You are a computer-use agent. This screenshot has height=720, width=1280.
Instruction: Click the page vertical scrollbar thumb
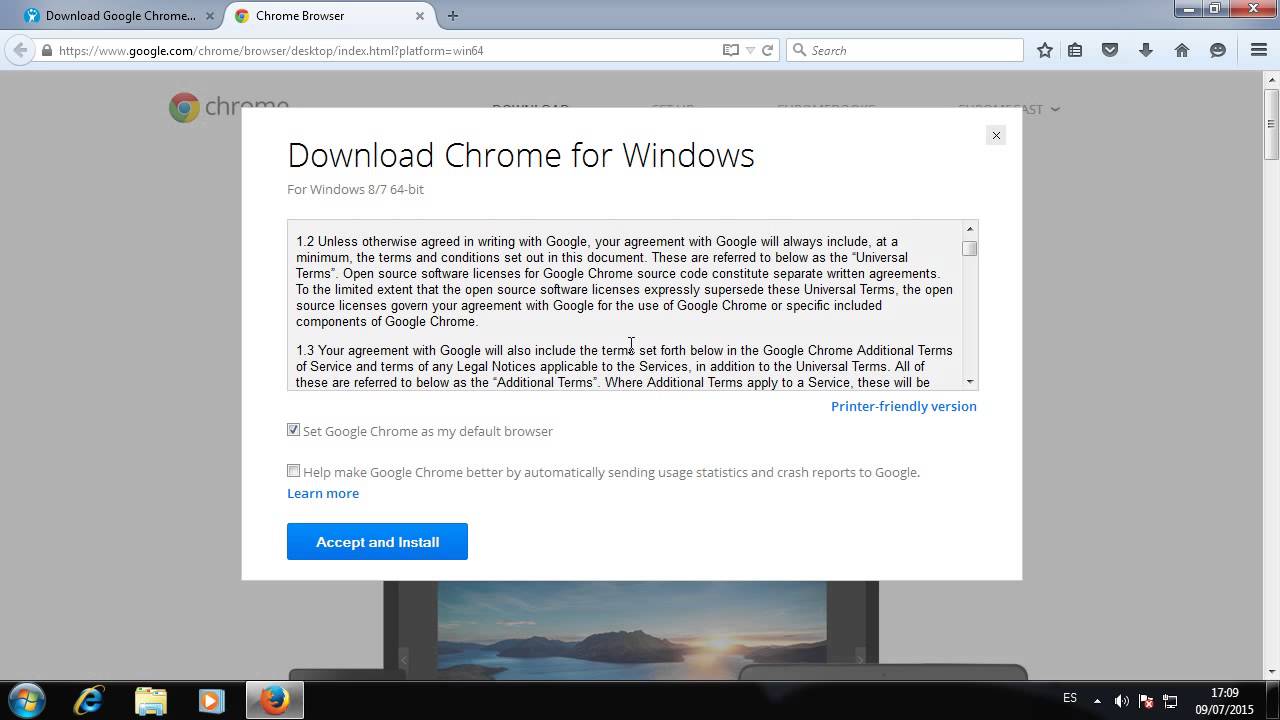[1271, 124]
